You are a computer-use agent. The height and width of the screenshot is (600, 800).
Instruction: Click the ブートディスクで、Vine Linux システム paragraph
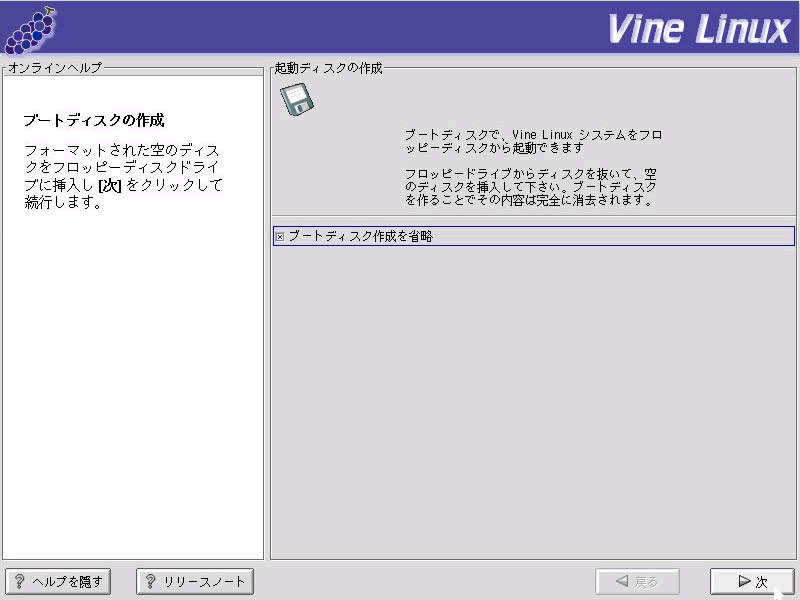[x=533, y=141]
